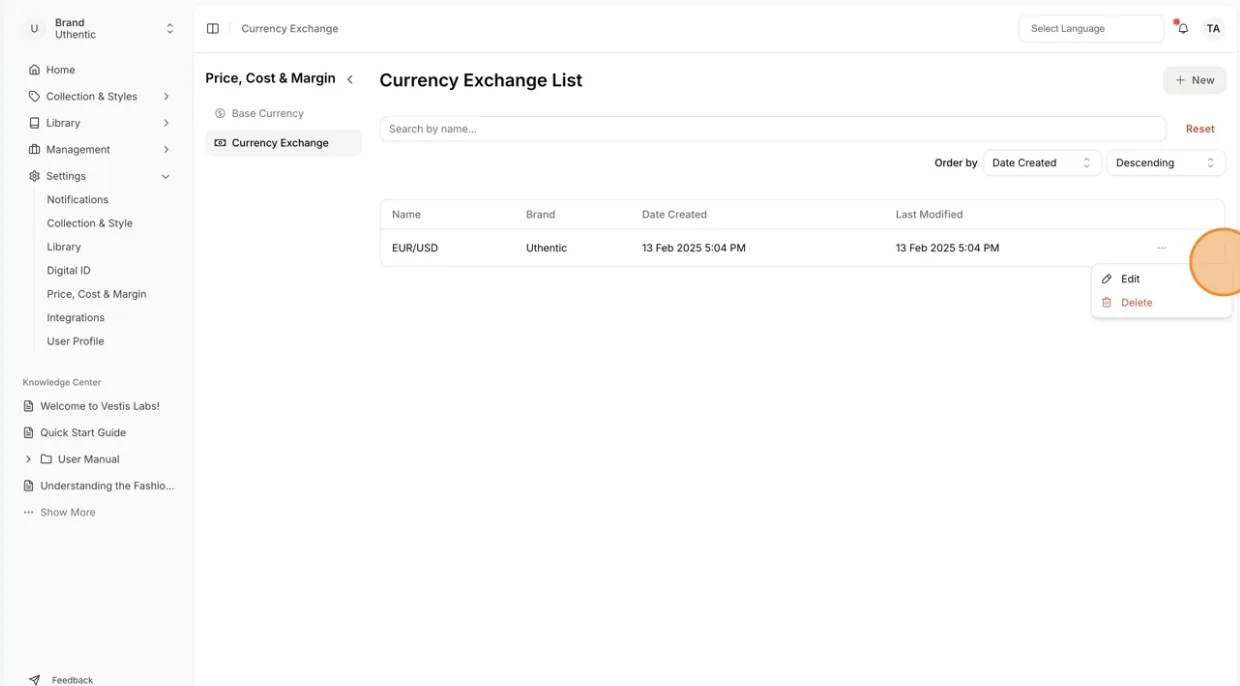Click the EUR/USD row ellipsis icon
Screen dimensions: 1240x686
coord(1161,248)
